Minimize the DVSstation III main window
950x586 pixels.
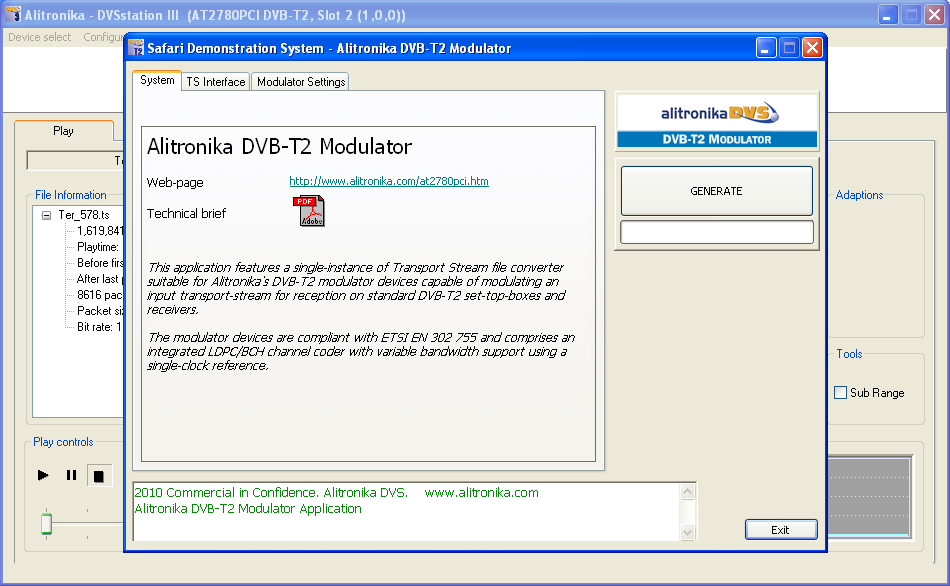point(888,15)
